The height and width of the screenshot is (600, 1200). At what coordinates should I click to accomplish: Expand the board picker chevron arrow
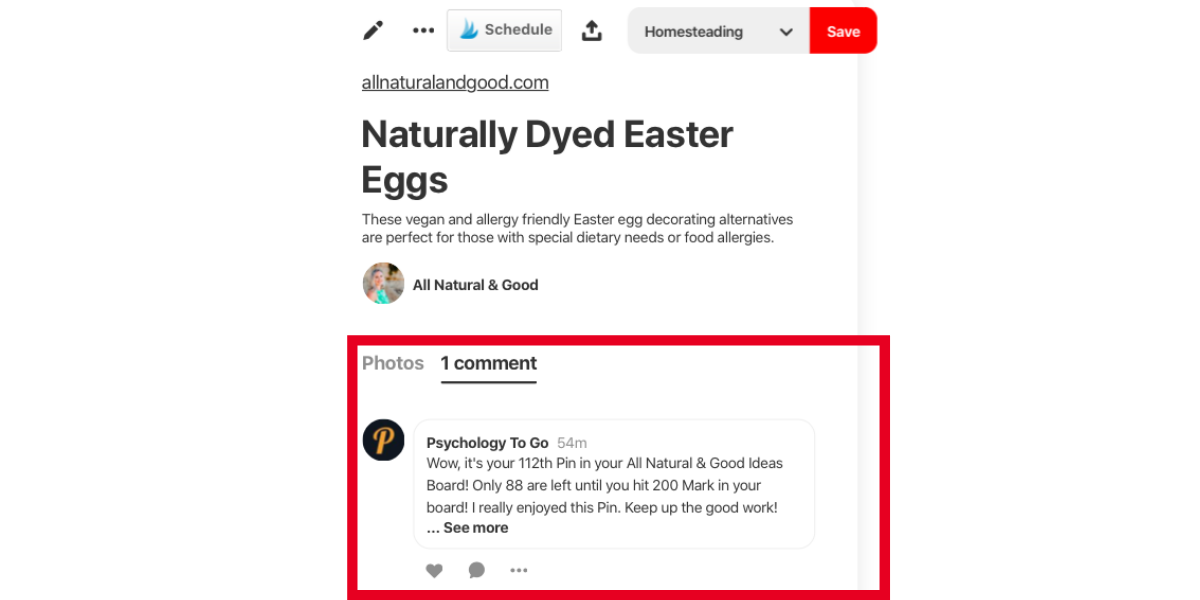[786, 32]
